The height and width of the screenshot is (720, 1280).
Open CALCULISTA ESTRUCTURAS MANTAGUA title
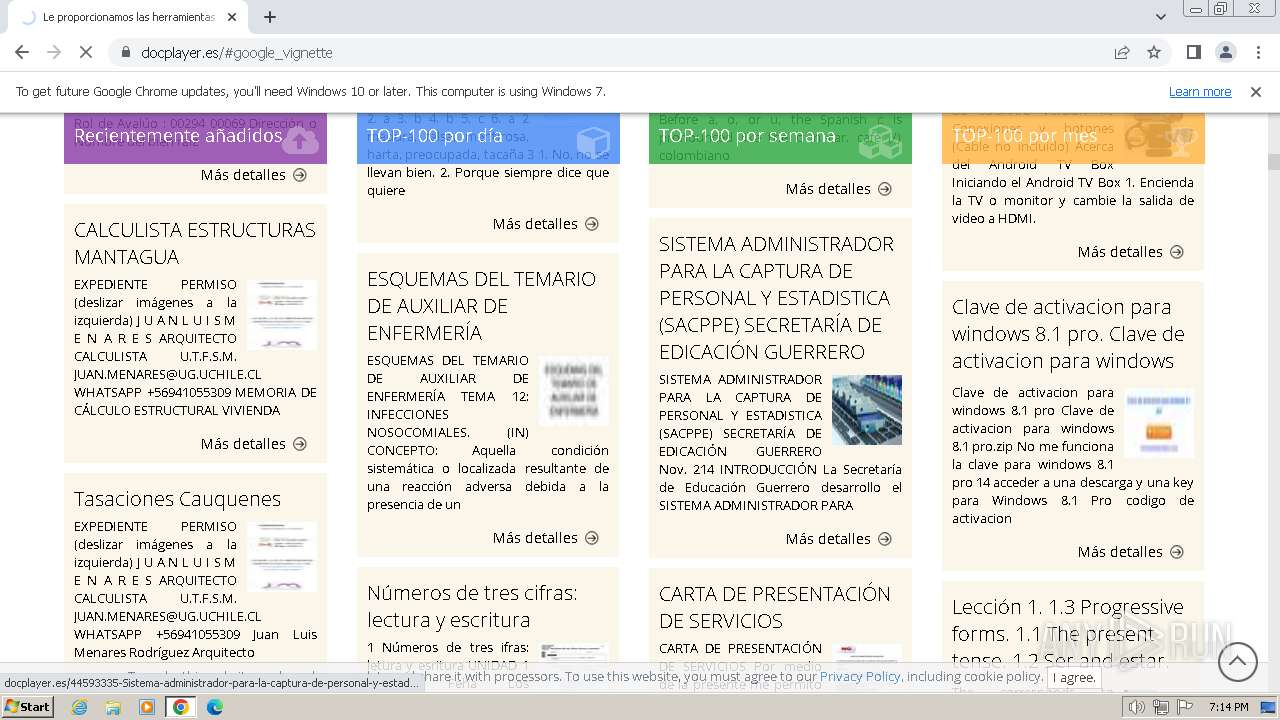(195, 243)
